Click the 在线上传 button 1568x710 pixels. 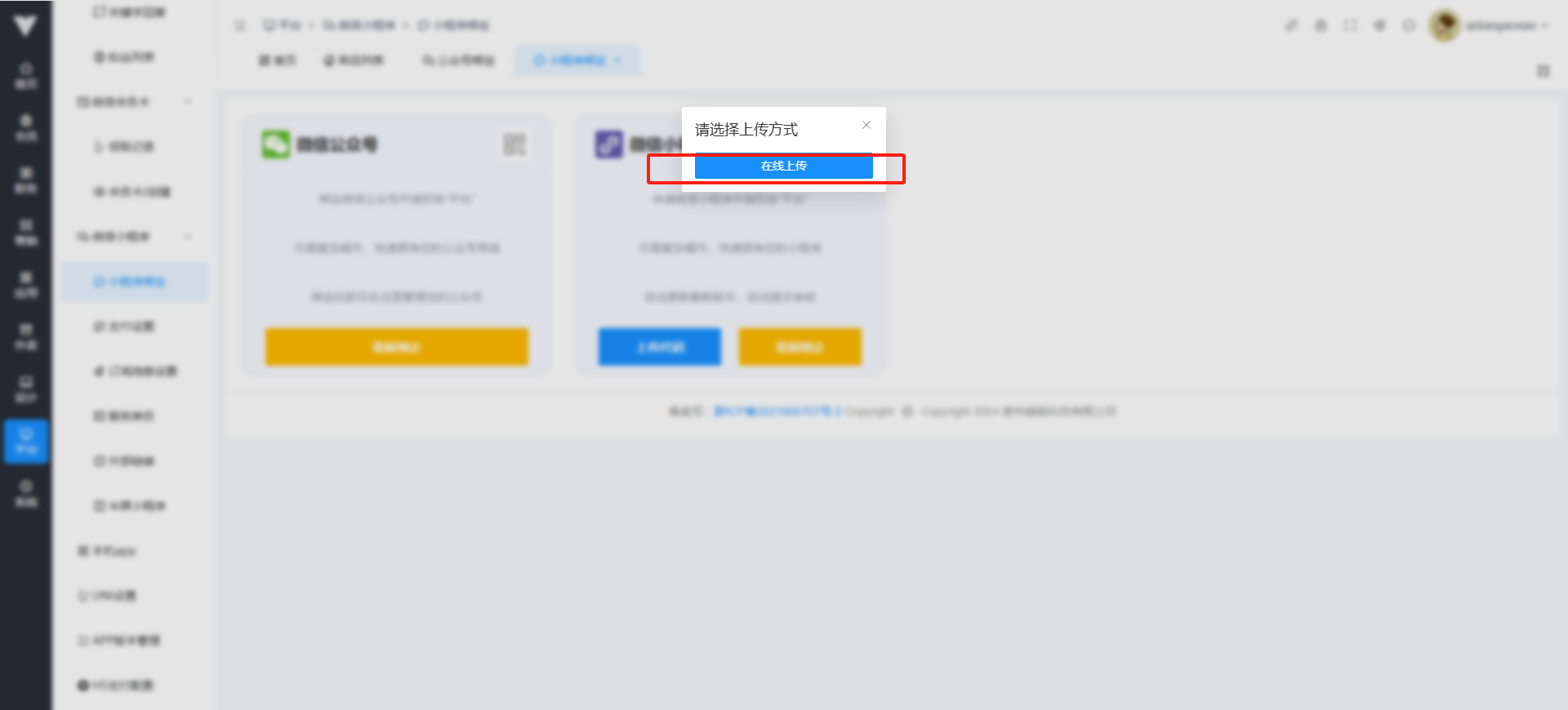[x=783, y=166]
